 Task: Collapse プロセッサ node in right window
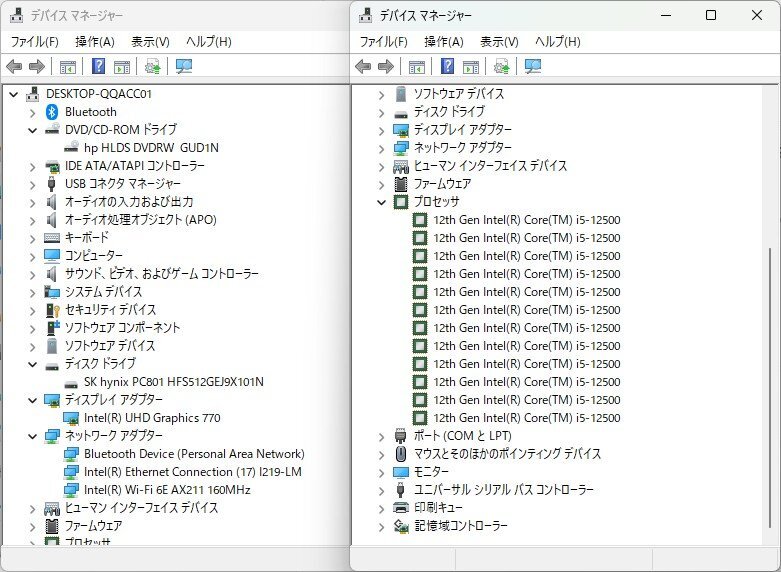click(382, 202)
